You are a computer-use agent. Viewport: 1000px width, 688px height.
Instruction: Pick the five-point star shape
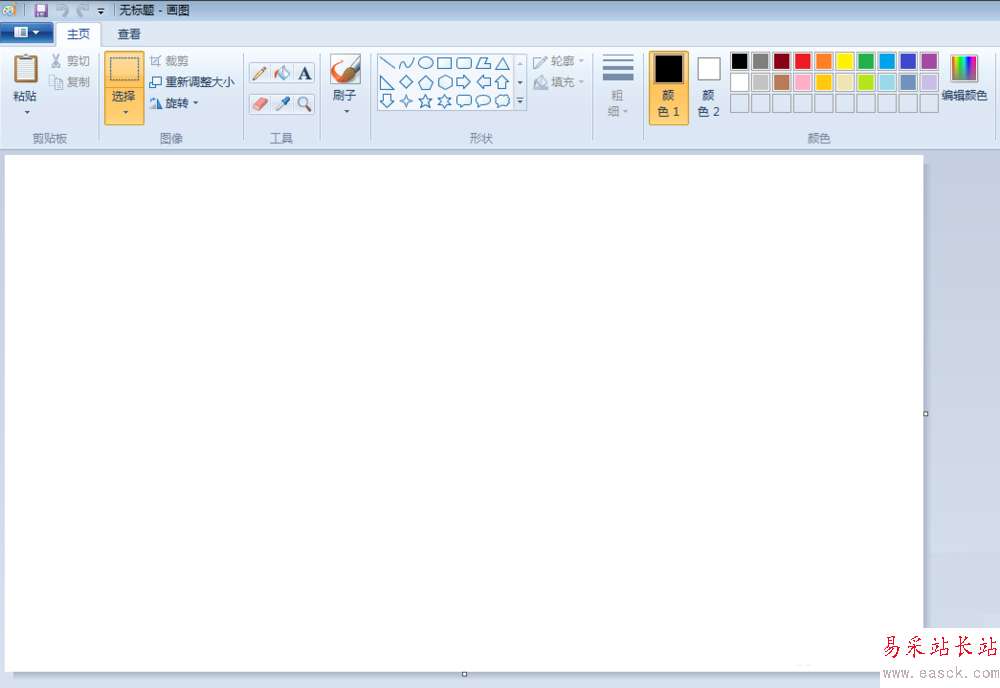(x=425, y=101)
